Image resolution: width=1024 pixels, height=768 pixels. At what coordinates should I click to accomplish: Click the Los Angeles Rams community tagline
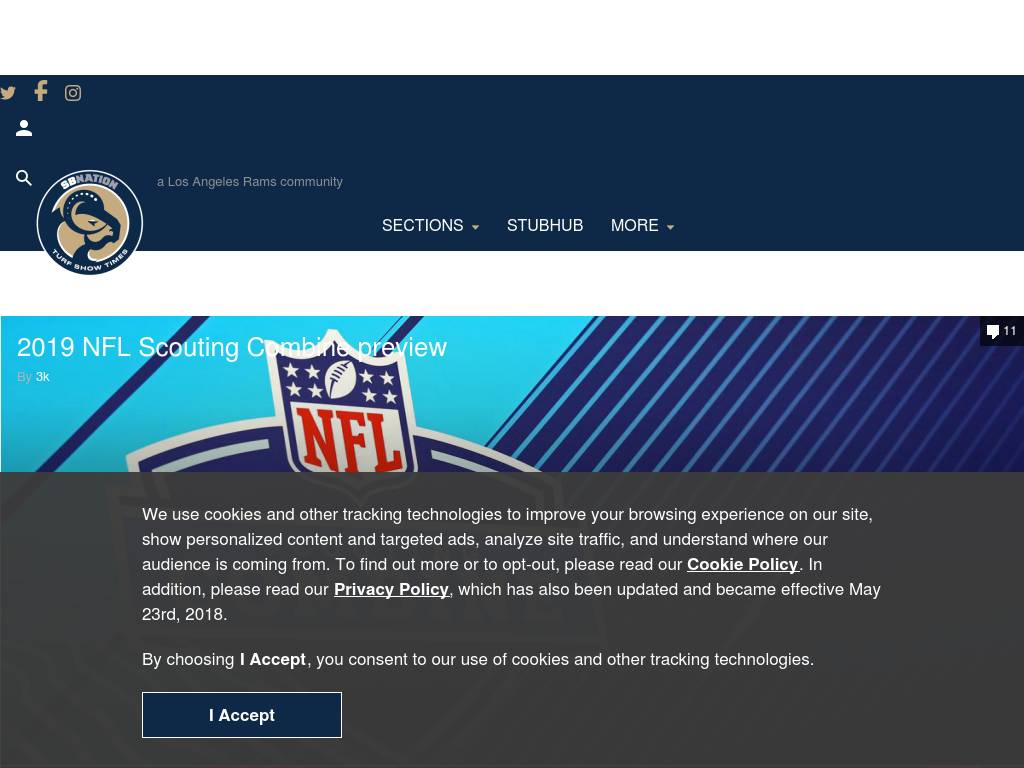pyautogui.click(x=250, y=181)
